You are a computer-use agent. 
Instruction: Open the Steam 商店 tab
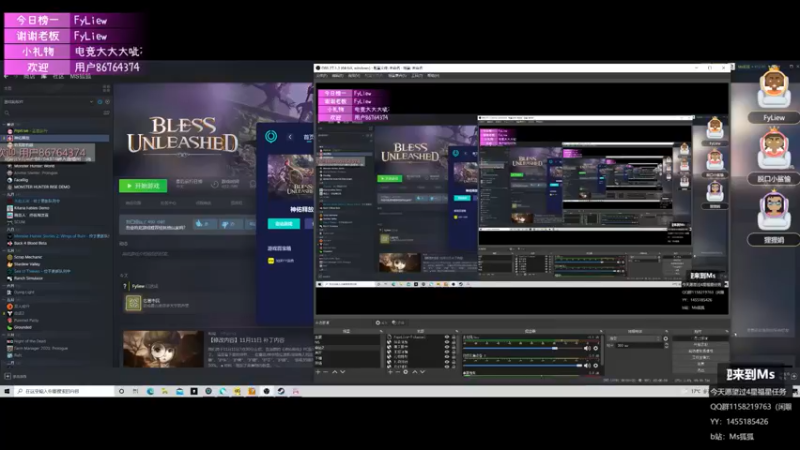tap(29, 77)
